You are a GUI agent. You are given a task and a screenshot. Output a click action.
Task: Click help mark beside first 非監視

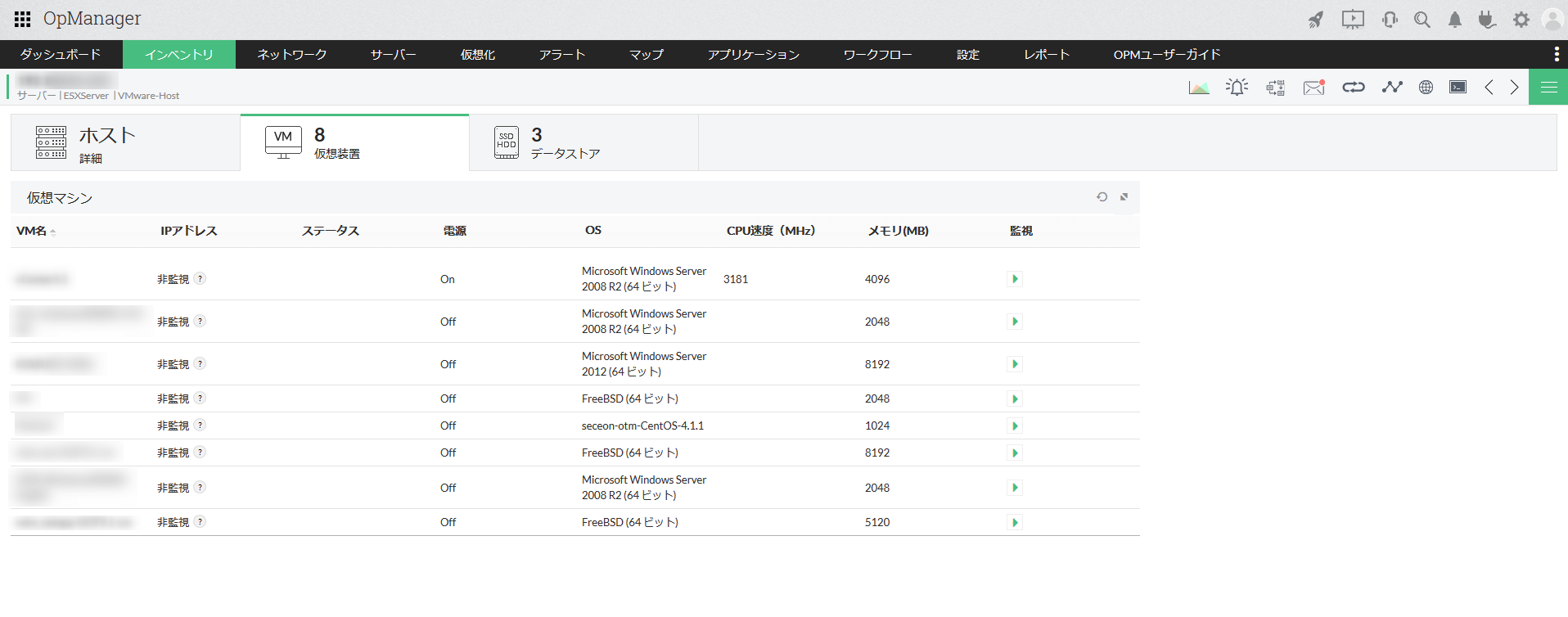coord(201,278)
